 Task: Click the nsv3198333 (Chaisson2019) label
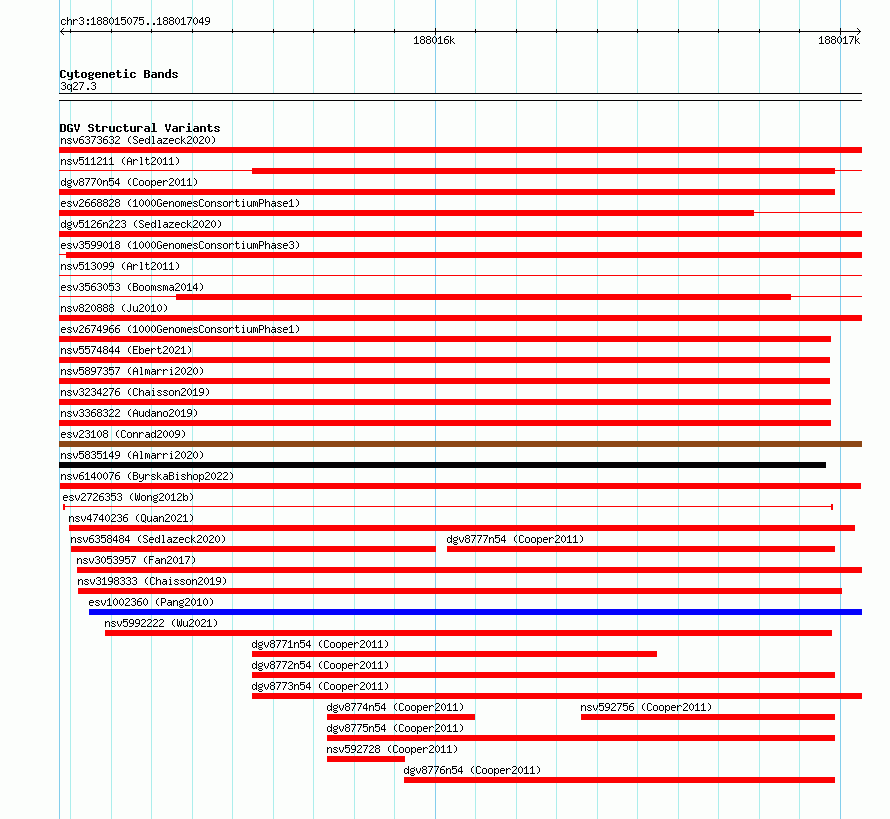point(152,581)
